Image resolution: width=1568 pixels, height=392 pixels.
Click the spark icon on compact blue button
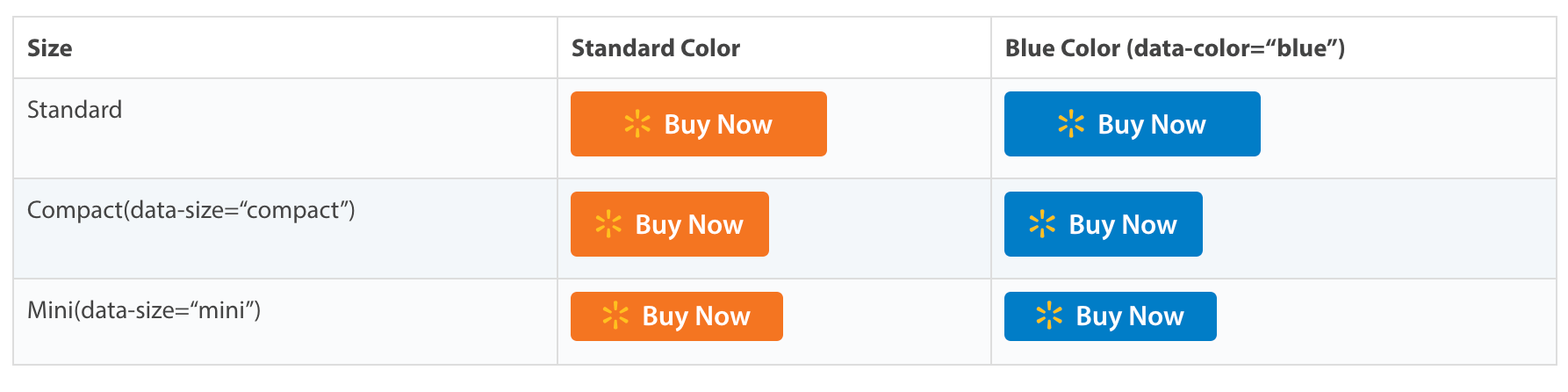tap(1042, 224)
